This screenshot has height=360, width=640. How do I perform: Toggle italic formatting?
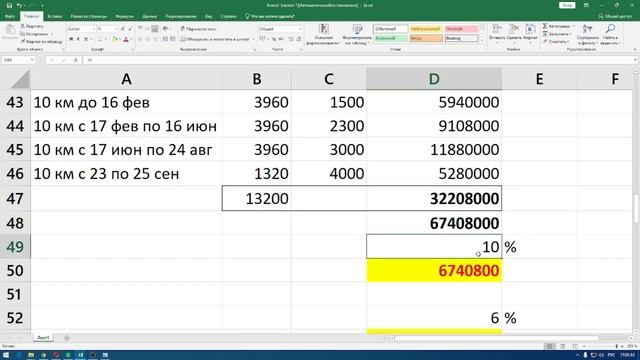tap(78, 39)
